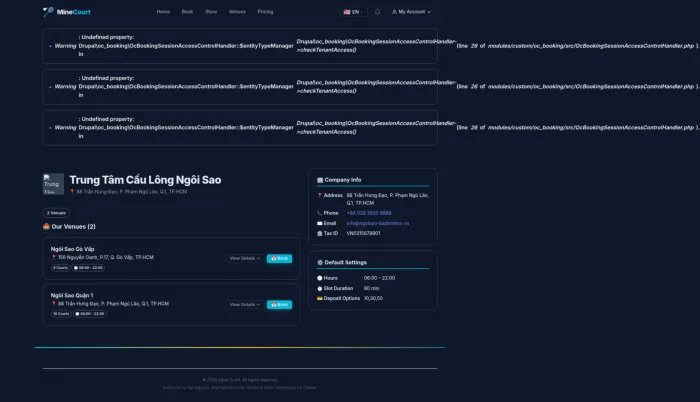This screenshot has height=402, width=700.
Task: View Details for Ngôi Sao Quận 1
Action: tap(245, 305)
